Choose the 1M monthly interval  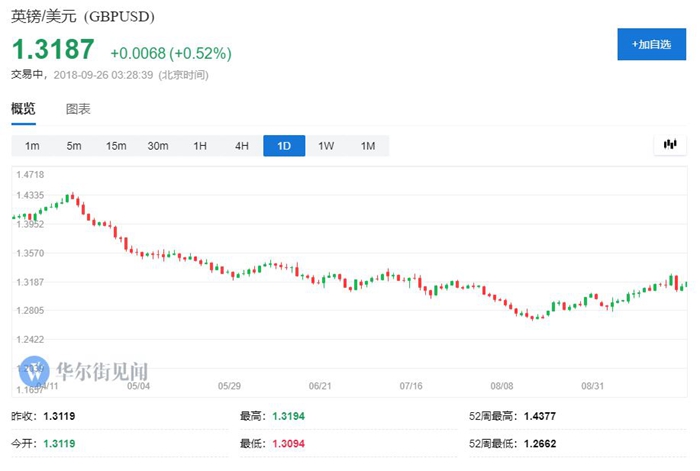pos(368,146)
